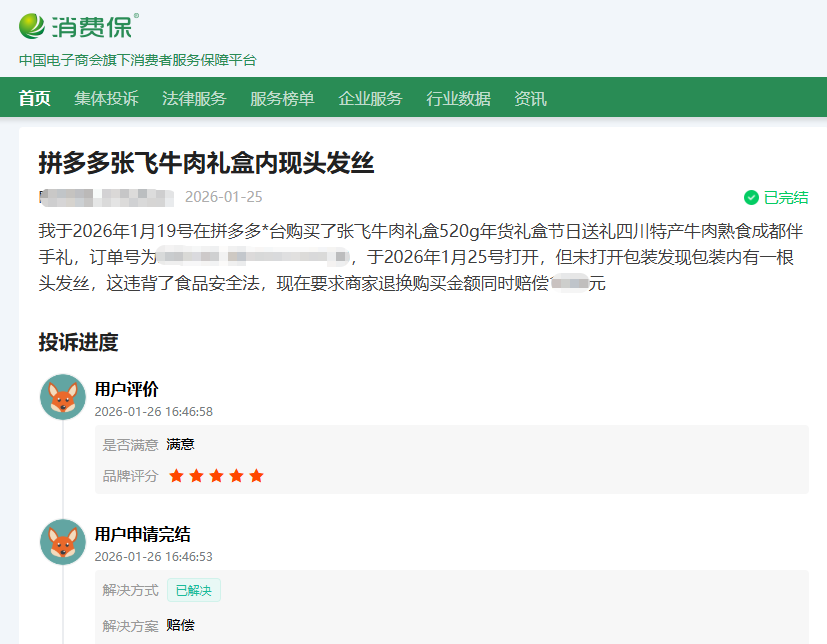Screen dimensions: 827x644
Task: Open the 集体投诉 navigation tab
Action: click(106, 98)
